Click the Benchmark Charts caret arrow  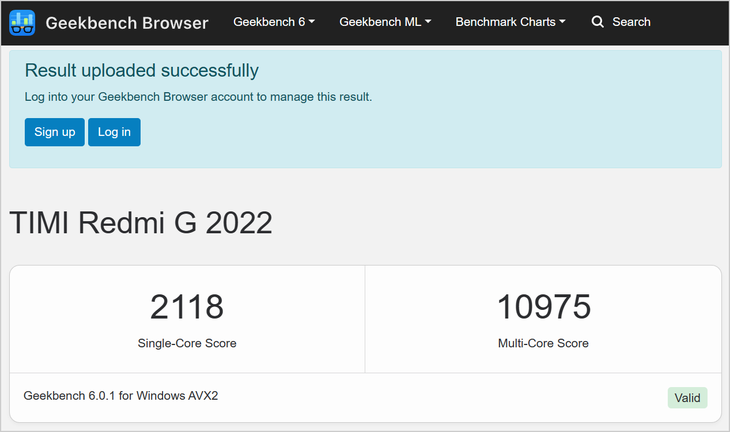(x=562, y=21)
